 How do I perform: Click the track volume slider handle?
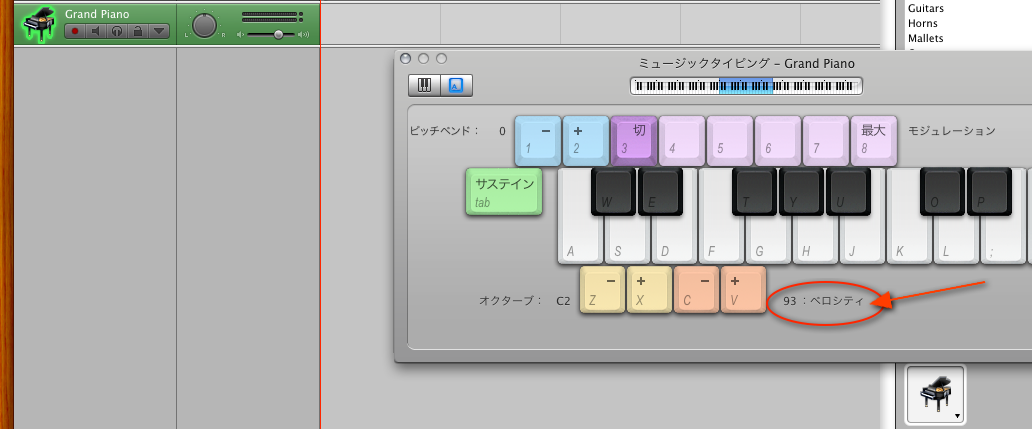(278, 34)
